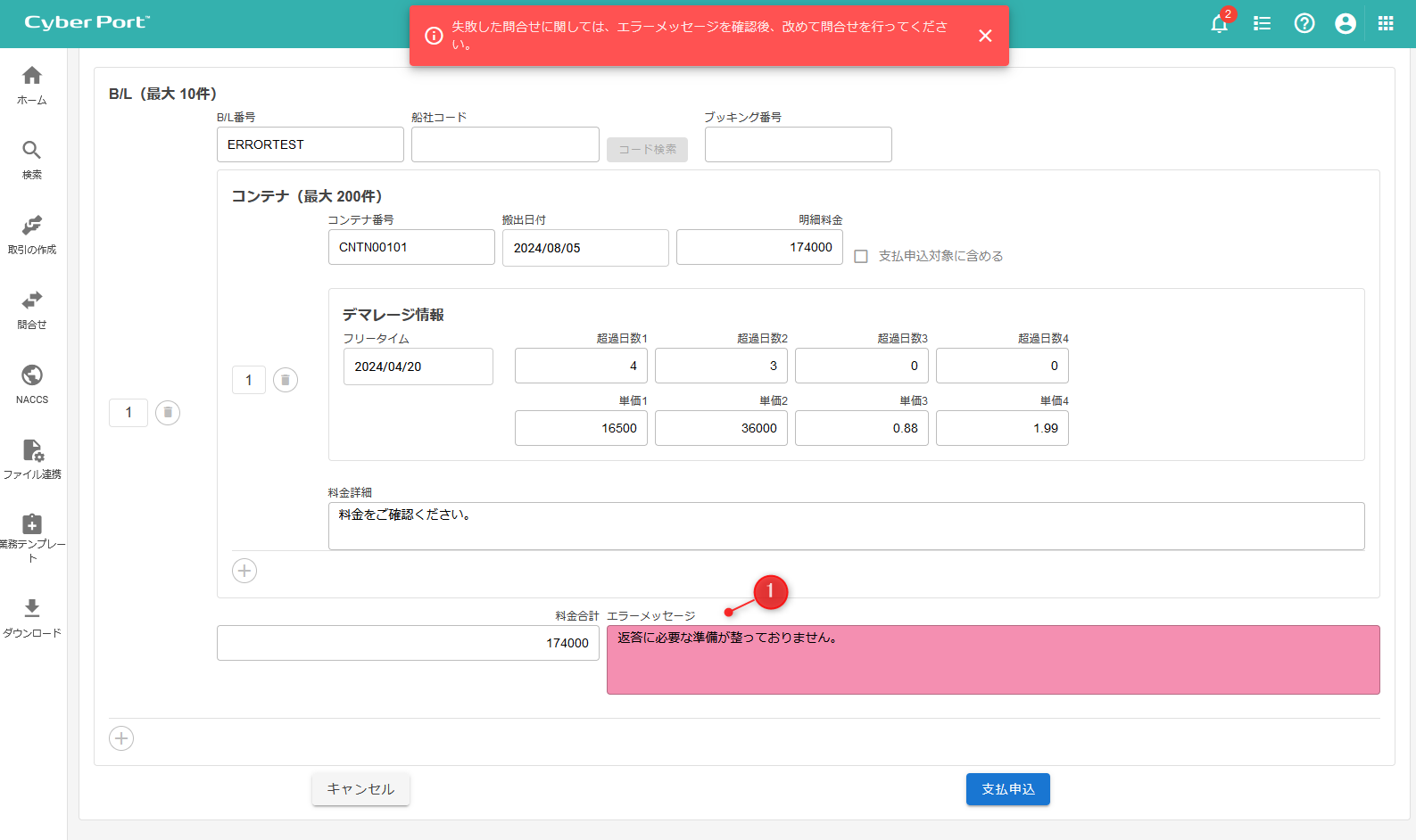Dismiss the red error notification banner
The width and height of the screenshot is (1416, 840).
click(985, 36)
